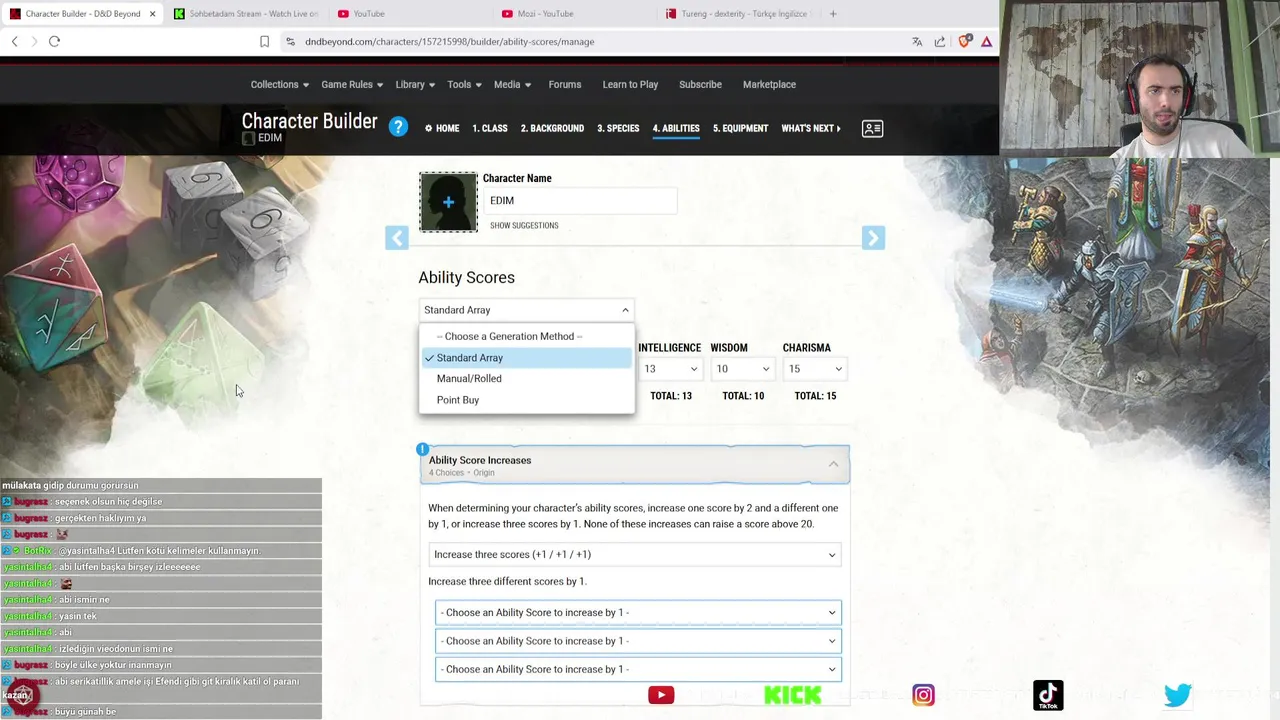Image resolution: width=1280 pixels, height=720 pixels.
Task: Open the site info icon in the address bar
Action: (x=290, y=41)
